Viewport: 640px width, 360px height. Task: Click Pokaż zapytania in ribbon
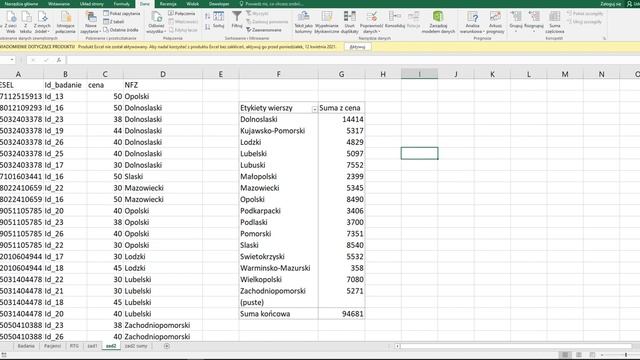(121, 13)
